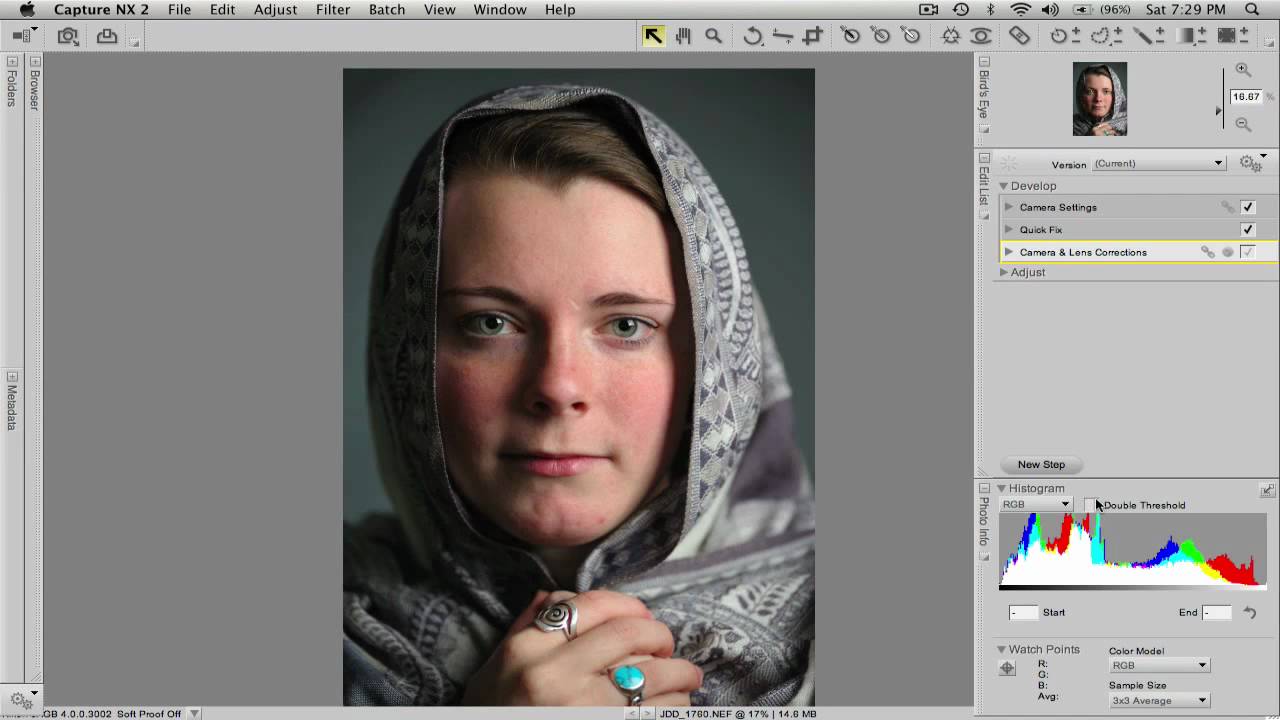This screenshot has height=720, width=1280.
Task: Open the Sample Size dropdown
Action: 1160,700
